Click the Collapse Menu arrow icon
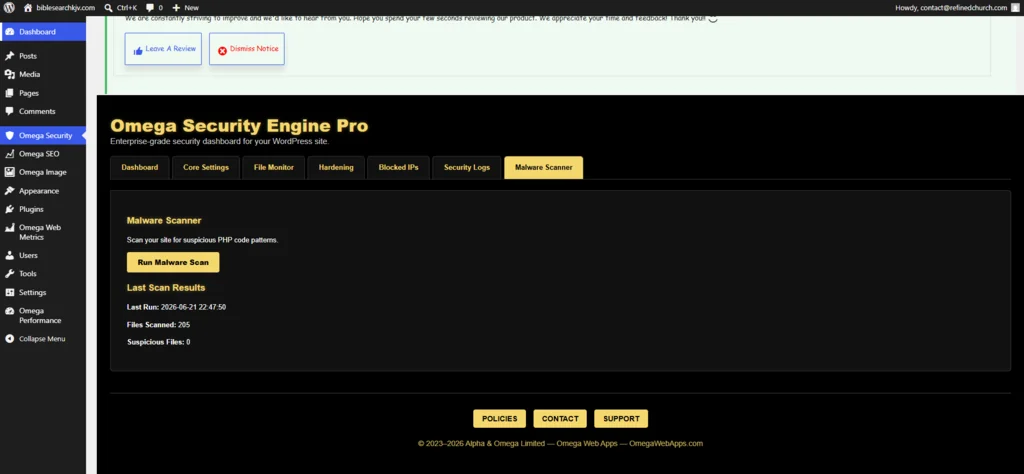 click(x=9, y=339)
